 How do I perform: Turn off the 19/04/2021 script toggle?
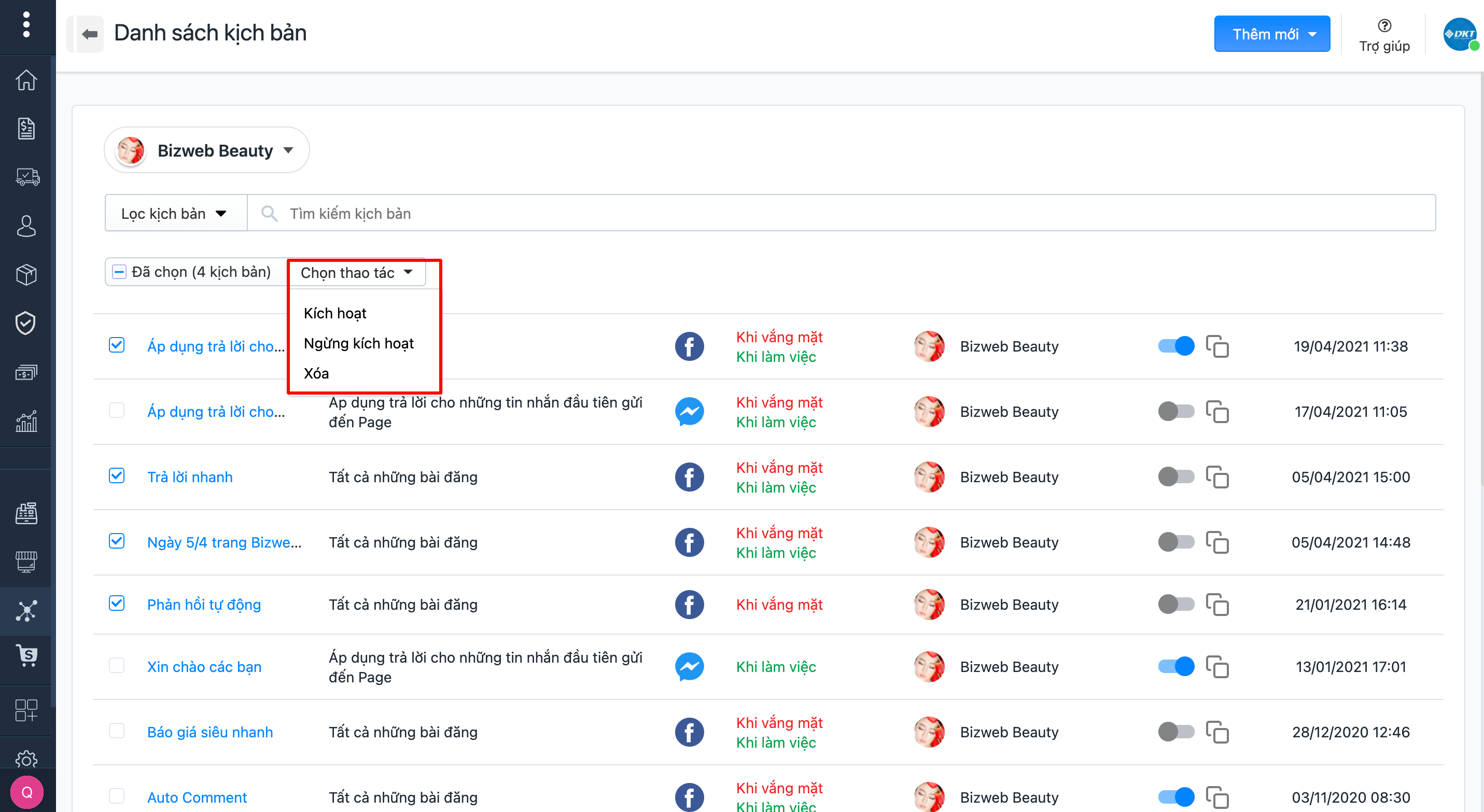[x=1176, y=346]
